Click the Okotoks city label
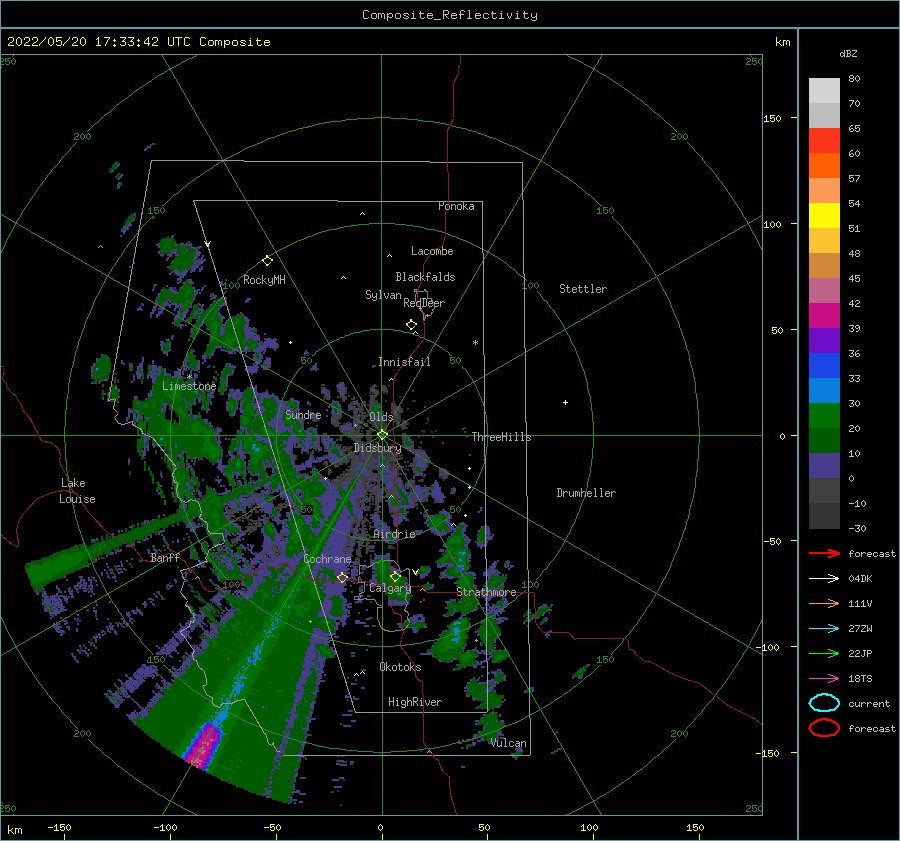The width and height of the screenshot is (900, 841). point(400,667)
